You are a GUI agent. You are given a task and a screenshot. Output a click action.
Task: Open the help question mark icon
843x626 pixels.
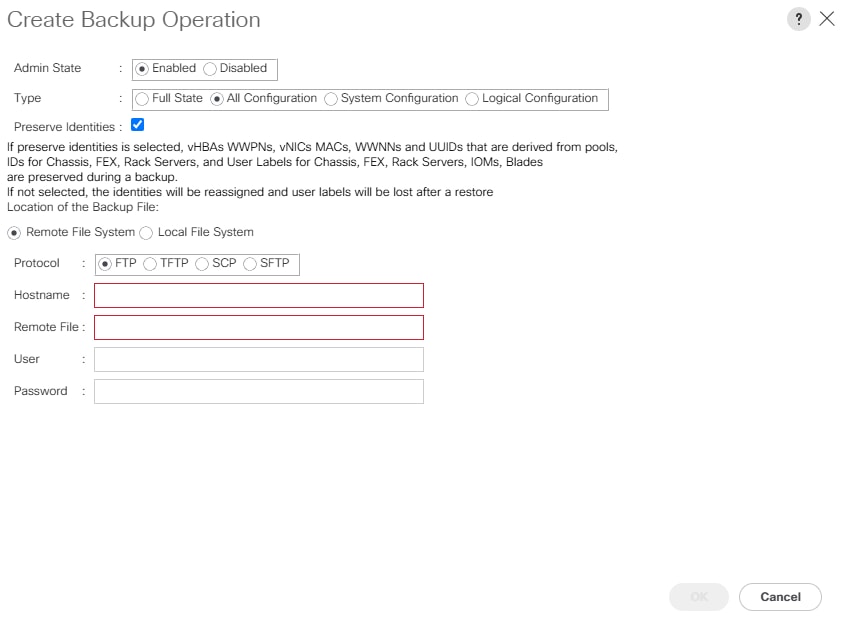798,19
